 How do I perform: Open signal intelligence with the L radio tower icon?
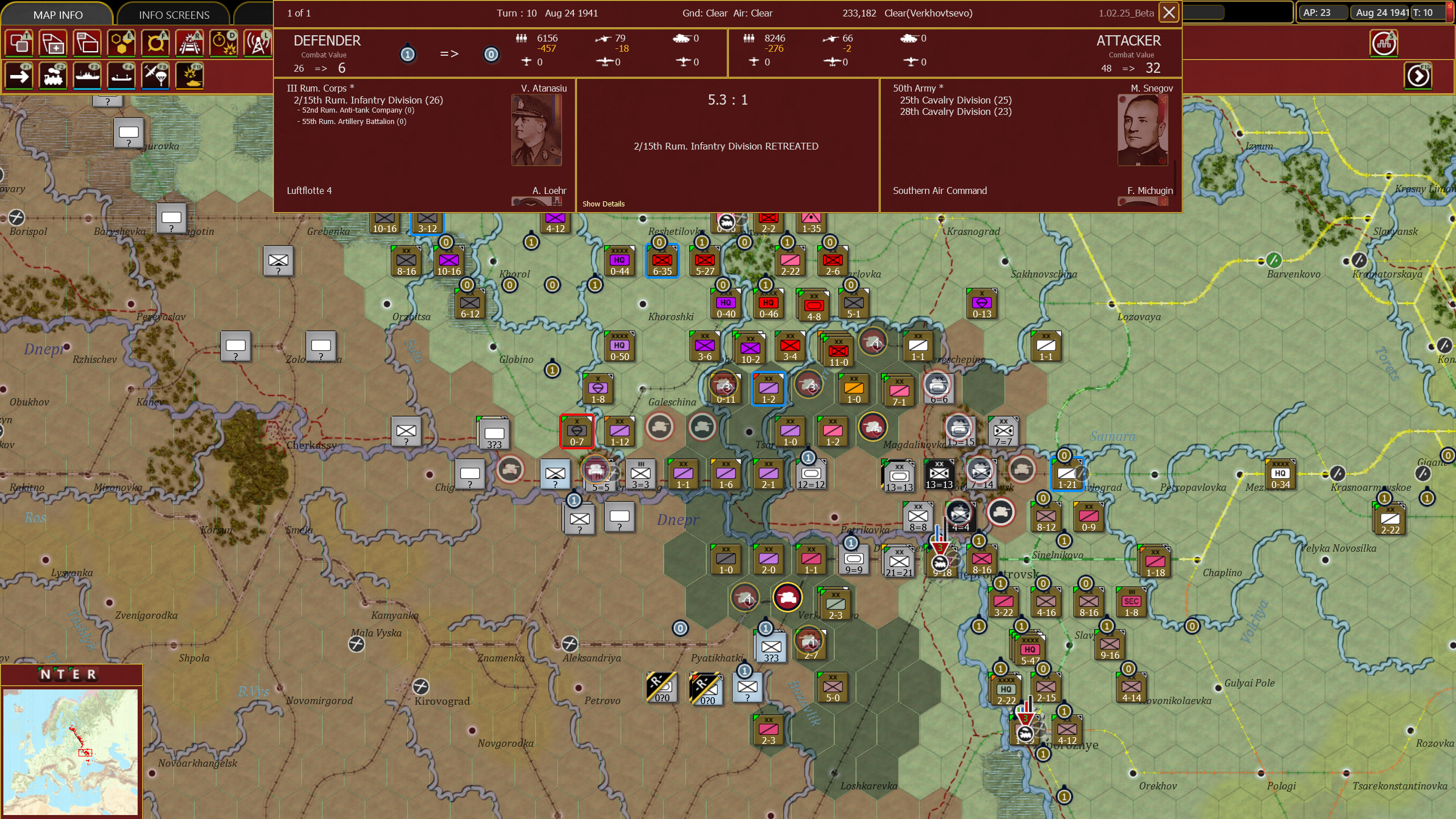point(258,43)
